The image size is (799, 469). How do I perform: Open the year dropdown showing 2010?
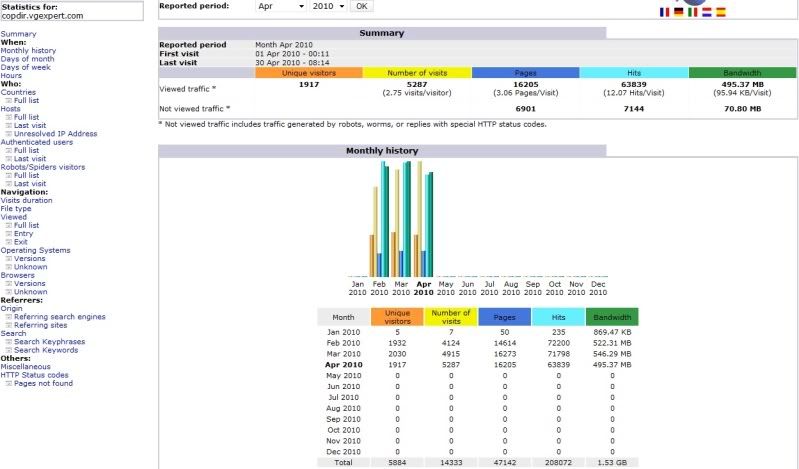click(329, 6)
